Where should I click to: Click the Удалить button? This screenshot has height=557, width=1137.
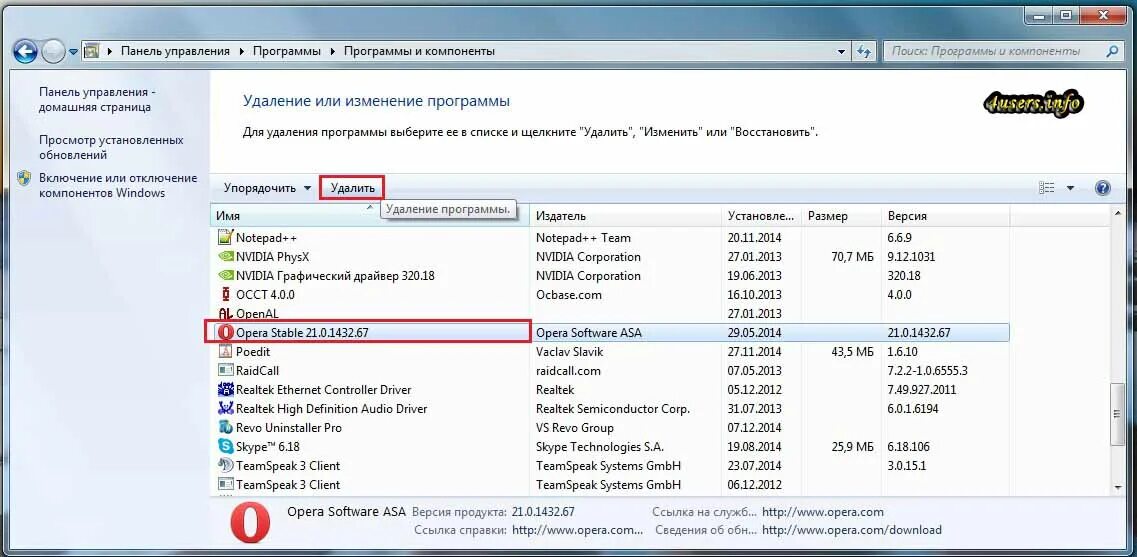pos(352,188)
